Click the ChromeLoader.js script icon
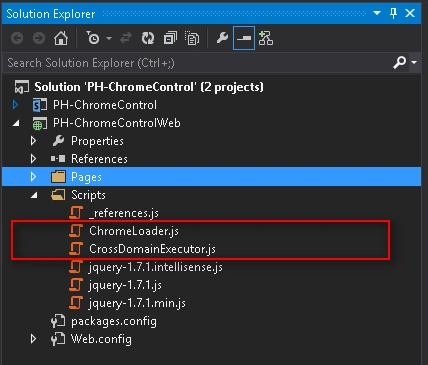Image resolution: width=428 pixels, height=365 pixels. (76, 231)
